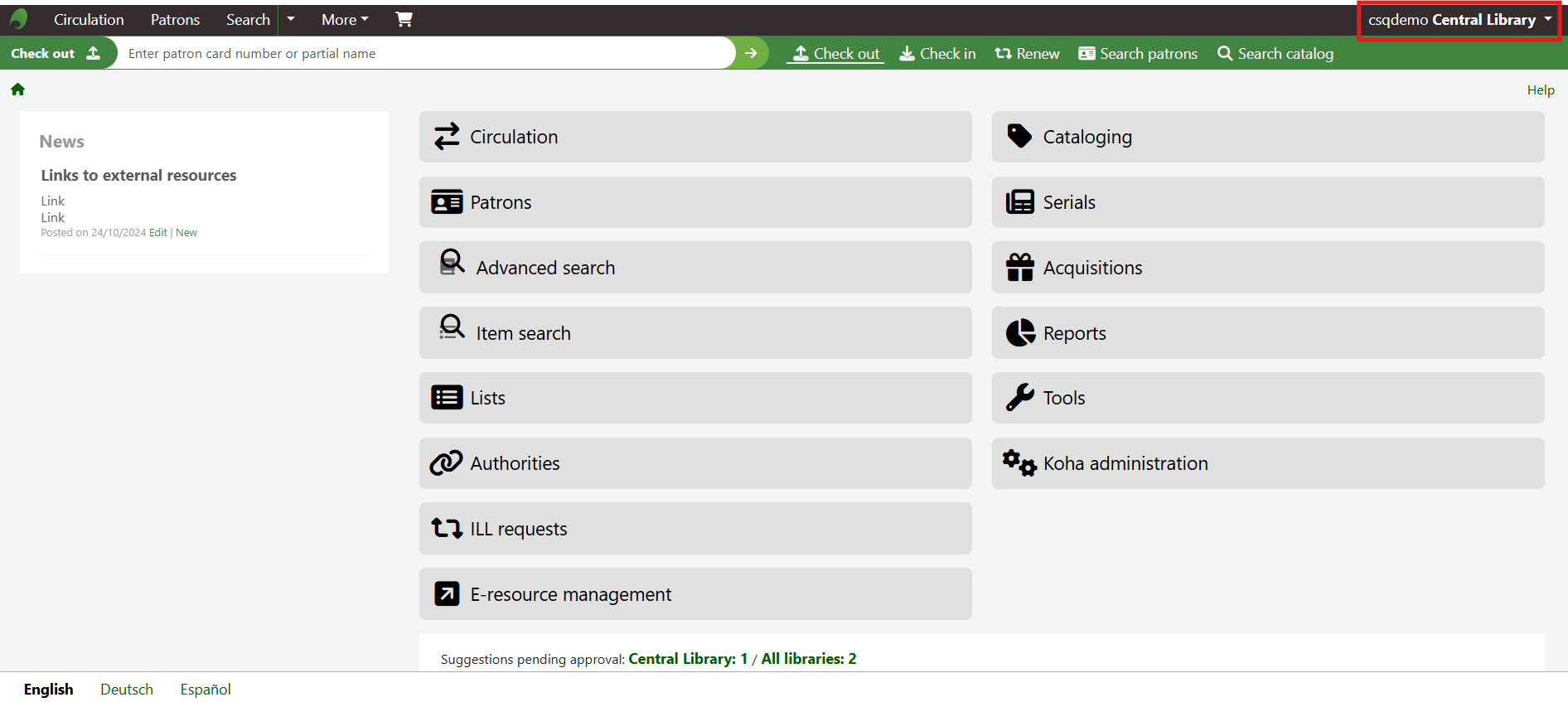Submit checkout with the arrow button
1568x702 pixels.
coord(751,53)
